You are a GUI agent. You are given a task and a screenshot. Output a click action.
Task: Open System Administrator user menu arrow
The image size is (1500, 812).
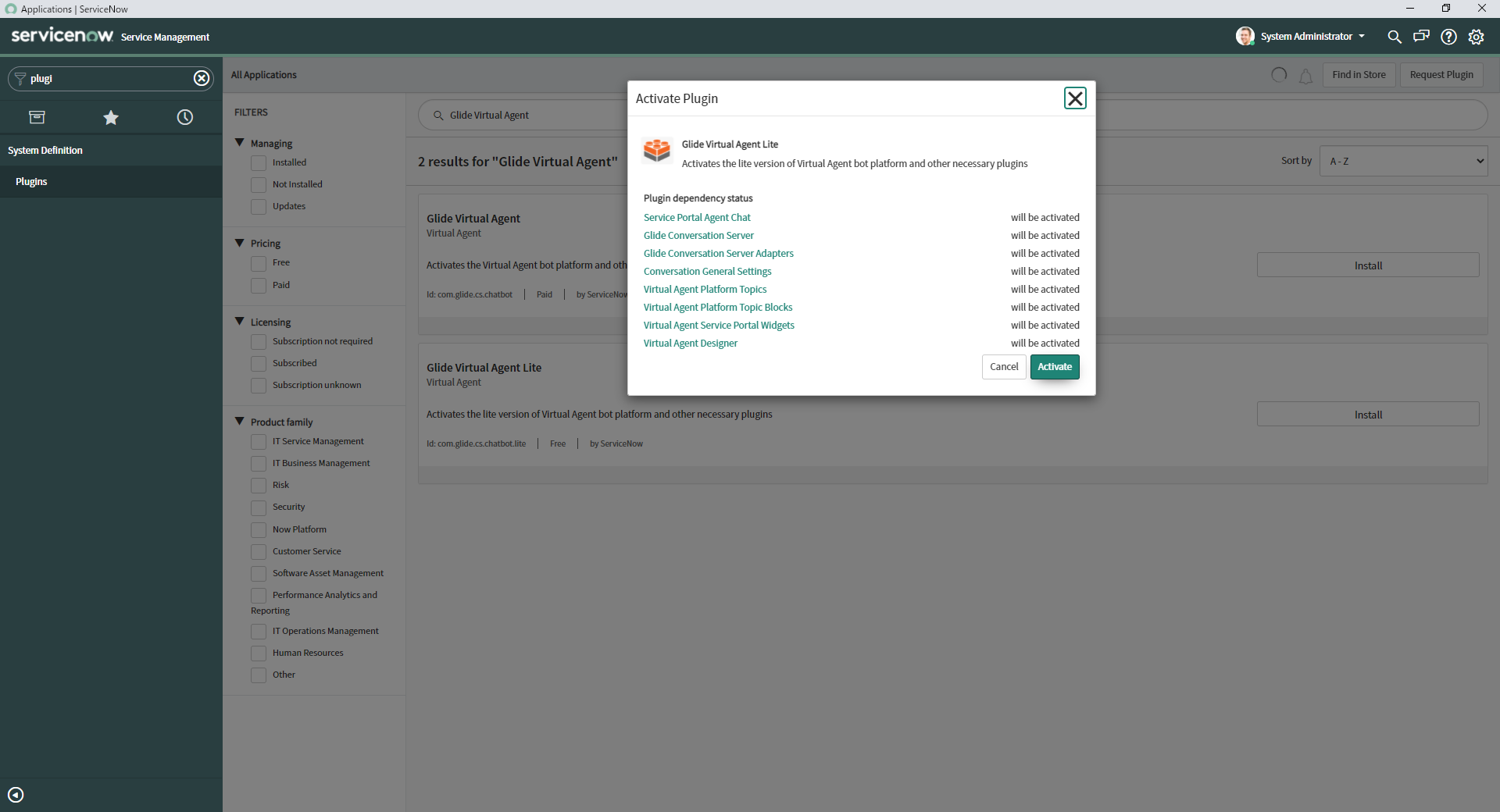1362,37
